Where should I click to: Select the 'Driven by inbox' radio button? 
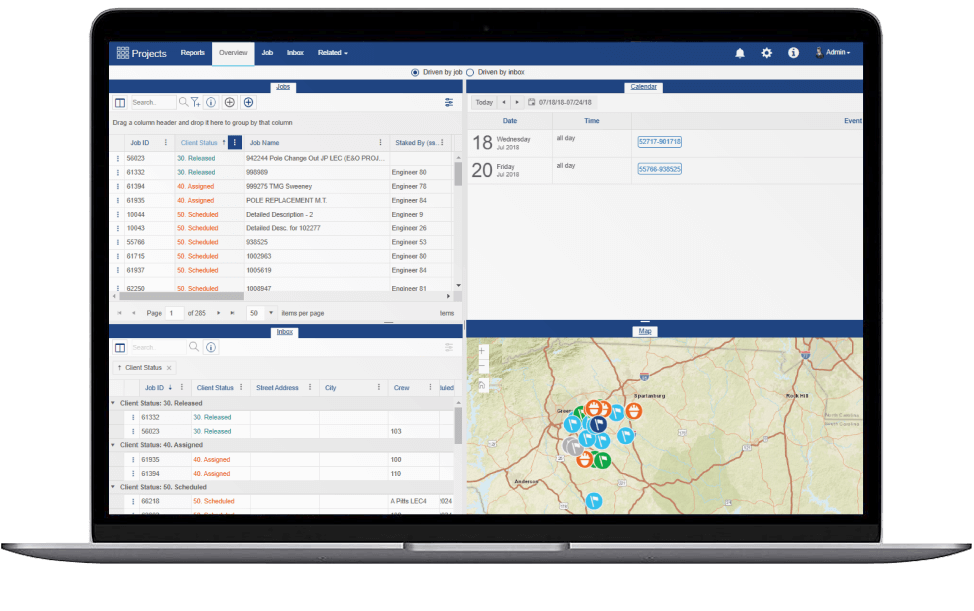(x=470, y=72)
